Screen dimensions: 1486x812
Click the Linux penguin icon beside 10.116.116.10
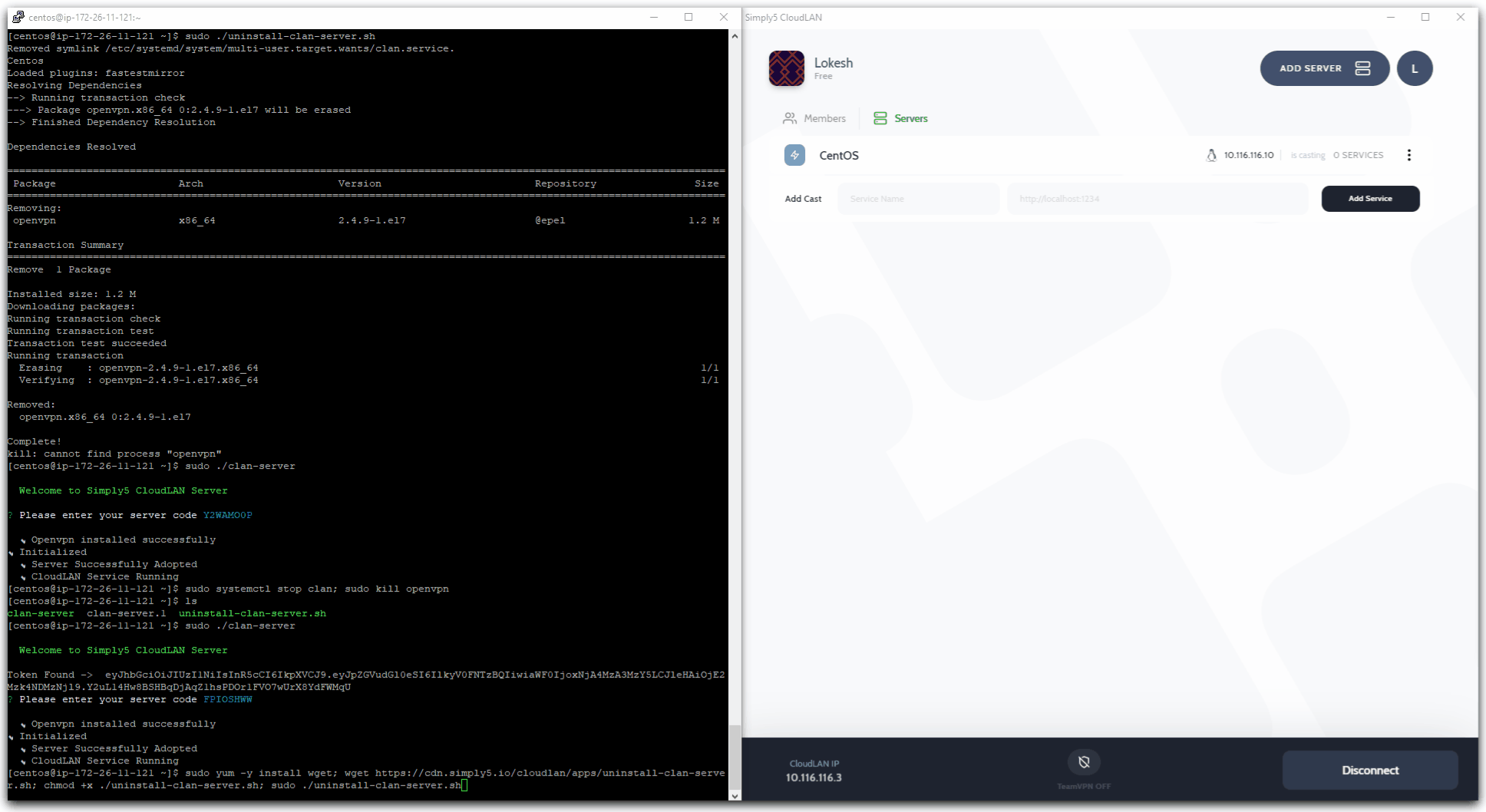pos(1211,154)
